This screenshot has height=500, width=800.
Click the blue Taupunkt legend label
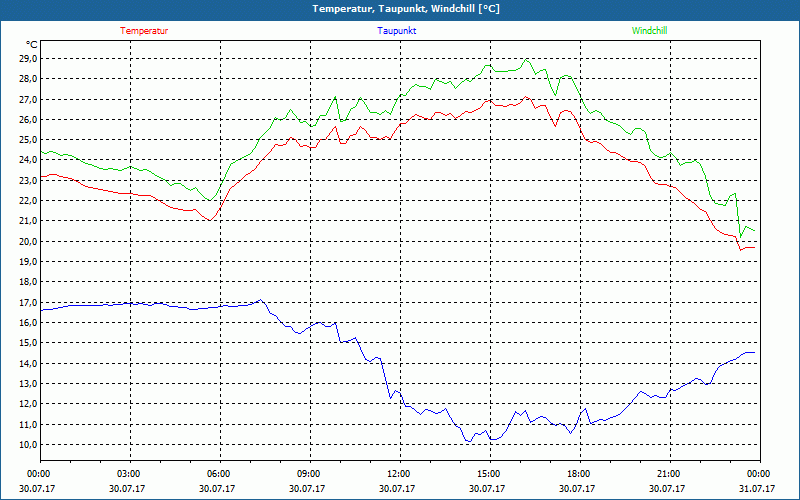pos(396,31)
